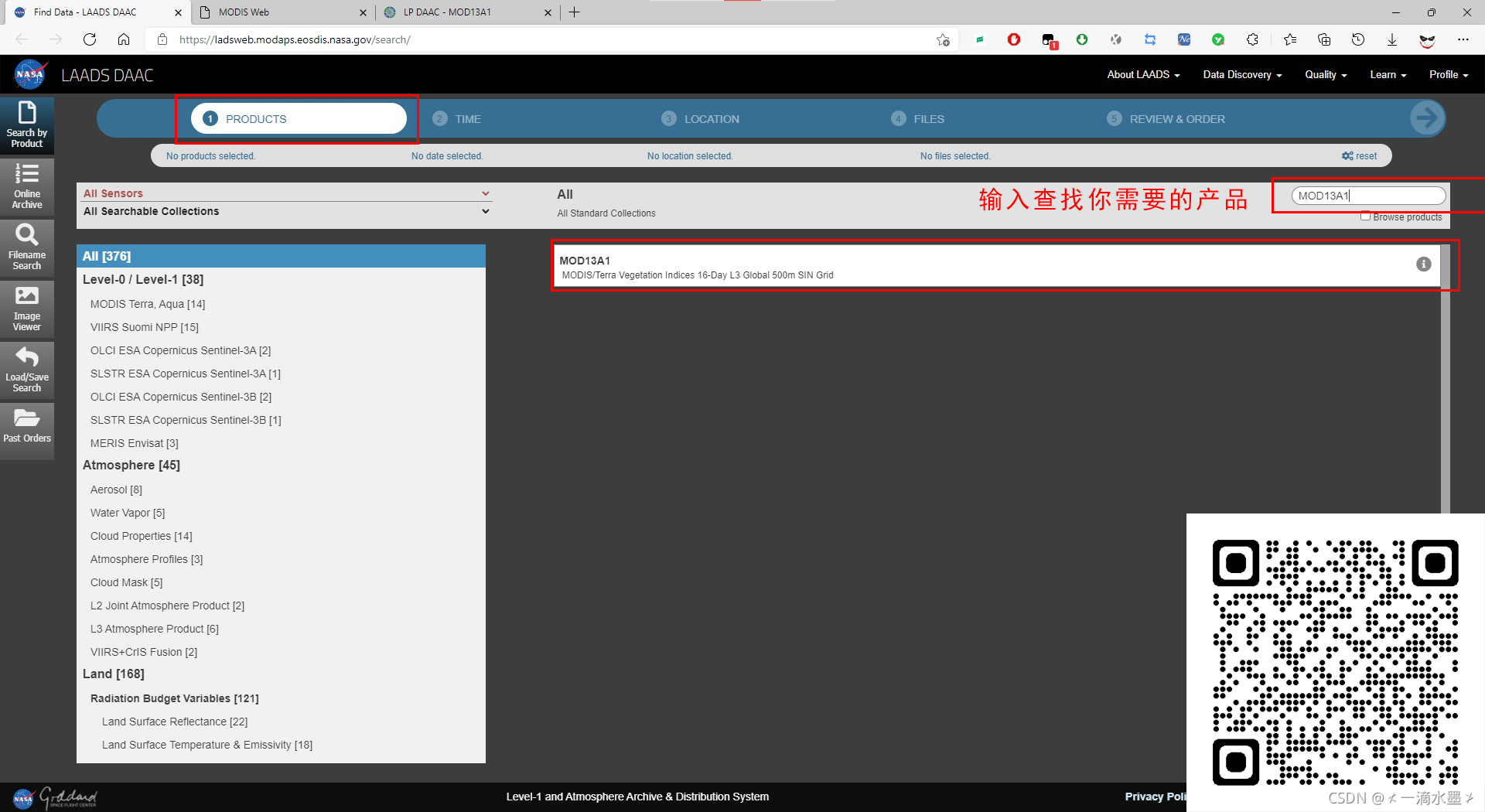Open Filename Search sidebar icon
1485x812 pixels.
27,247
